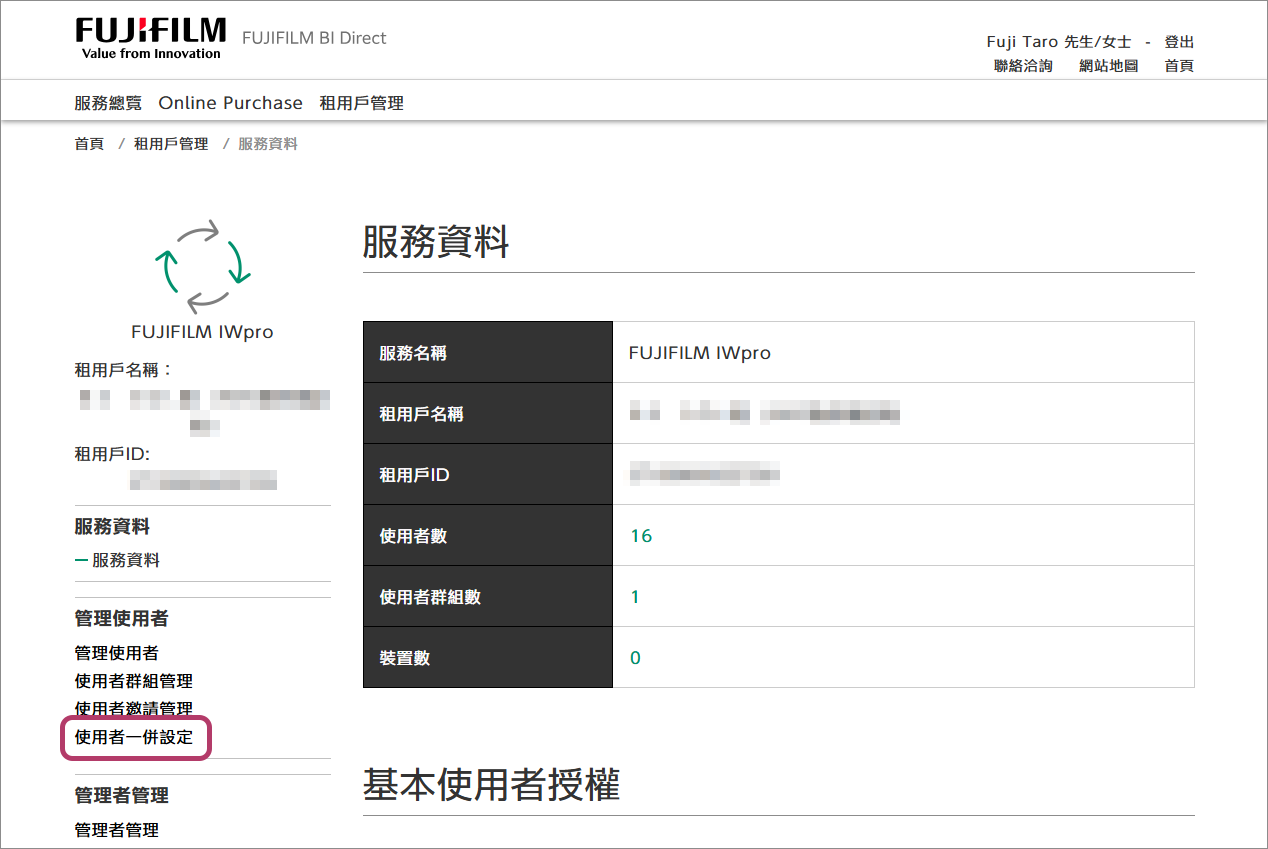The image size is (1268, 849).
Task: Click the FUJIFILM BI Direct title text
Action: (314, 38)
